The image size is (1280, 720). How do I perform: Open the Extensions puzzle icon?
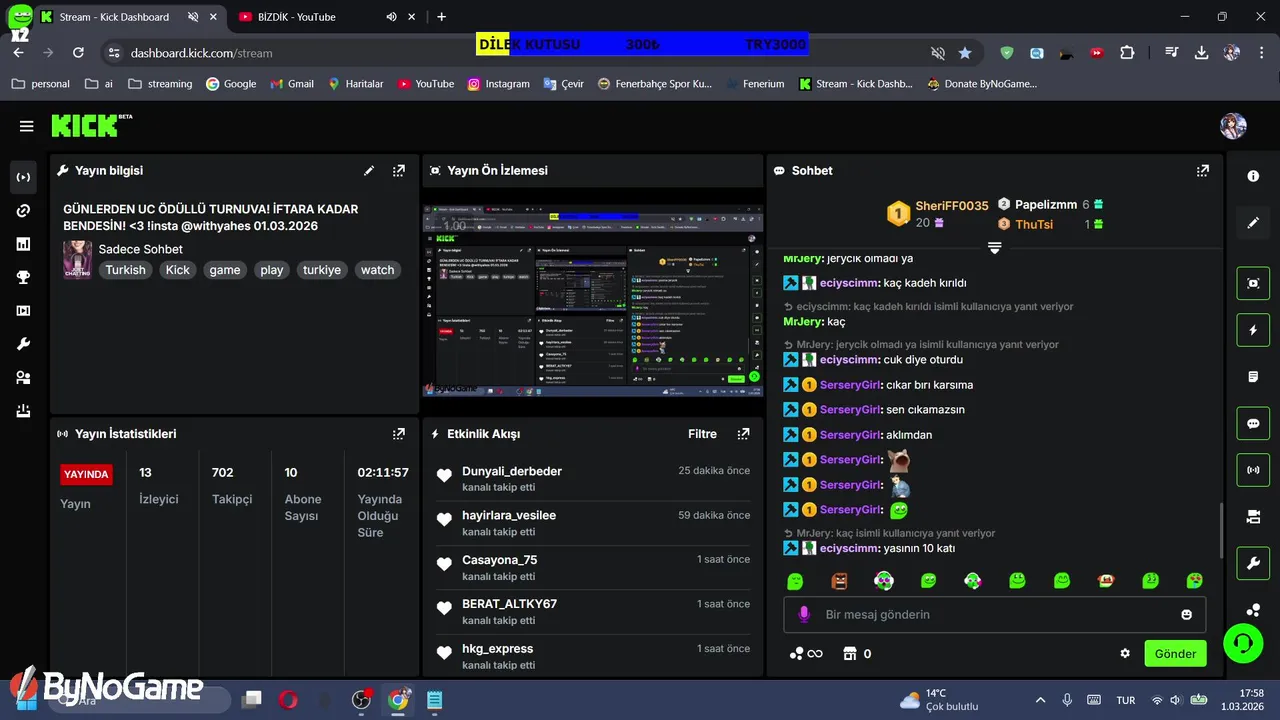1127,53
